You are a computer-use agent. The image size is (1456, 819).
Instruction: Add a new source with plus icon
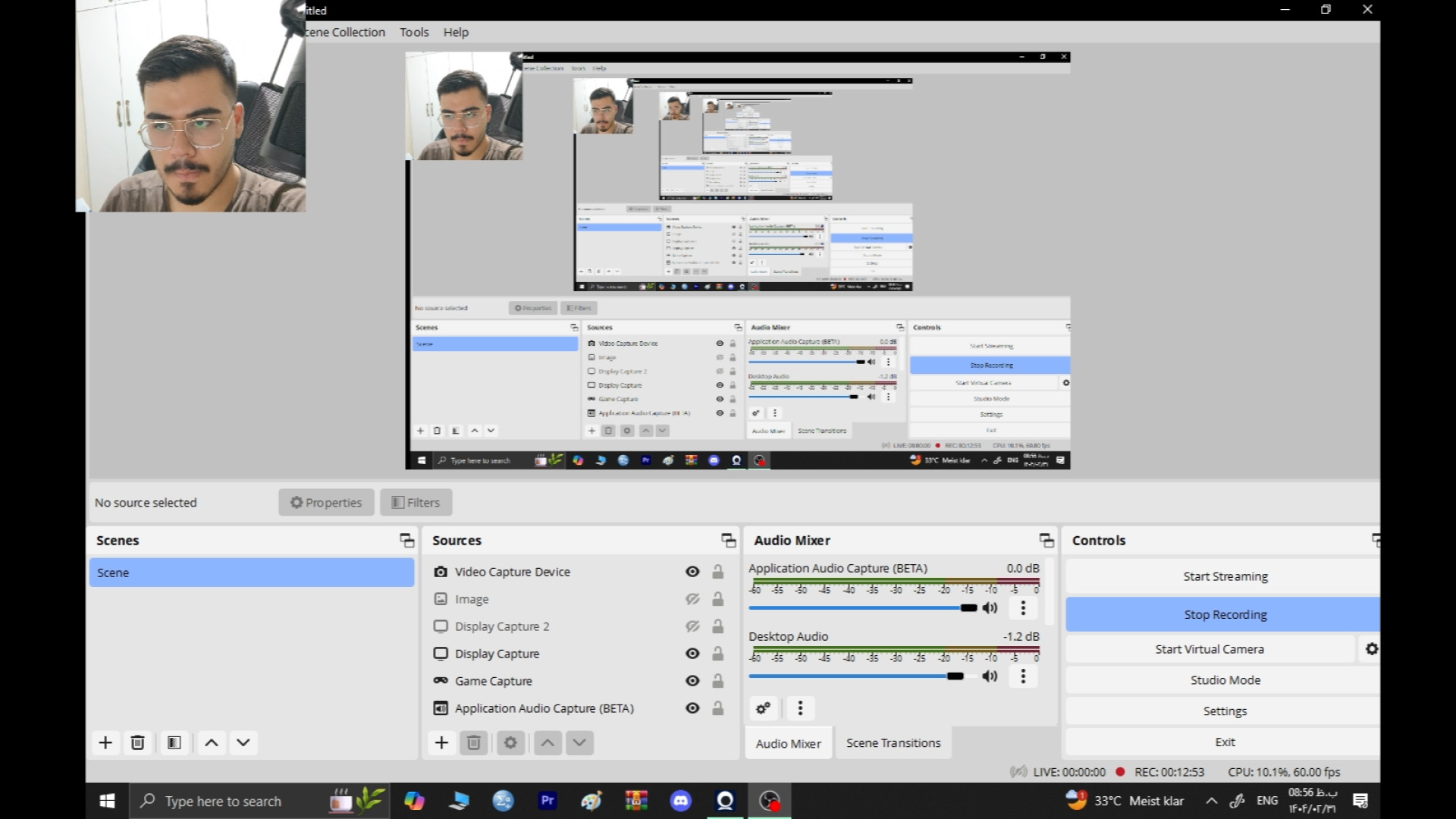[441, 742]
